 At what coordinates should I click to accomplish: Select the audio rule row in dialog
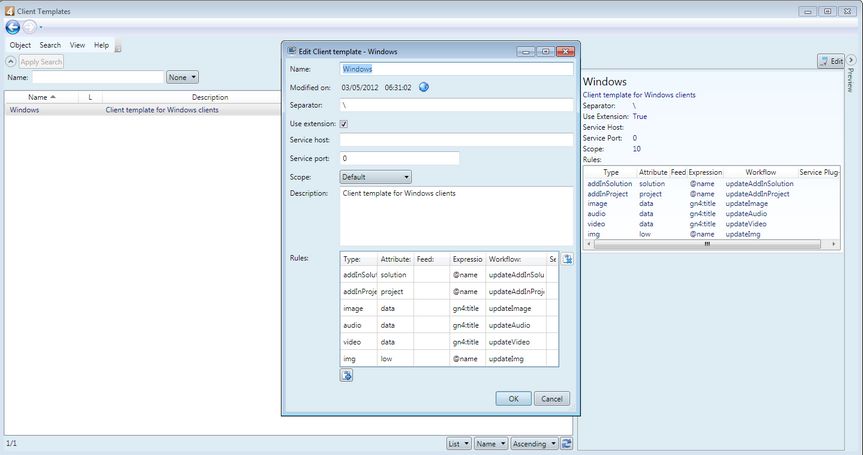tap(449, 325)
